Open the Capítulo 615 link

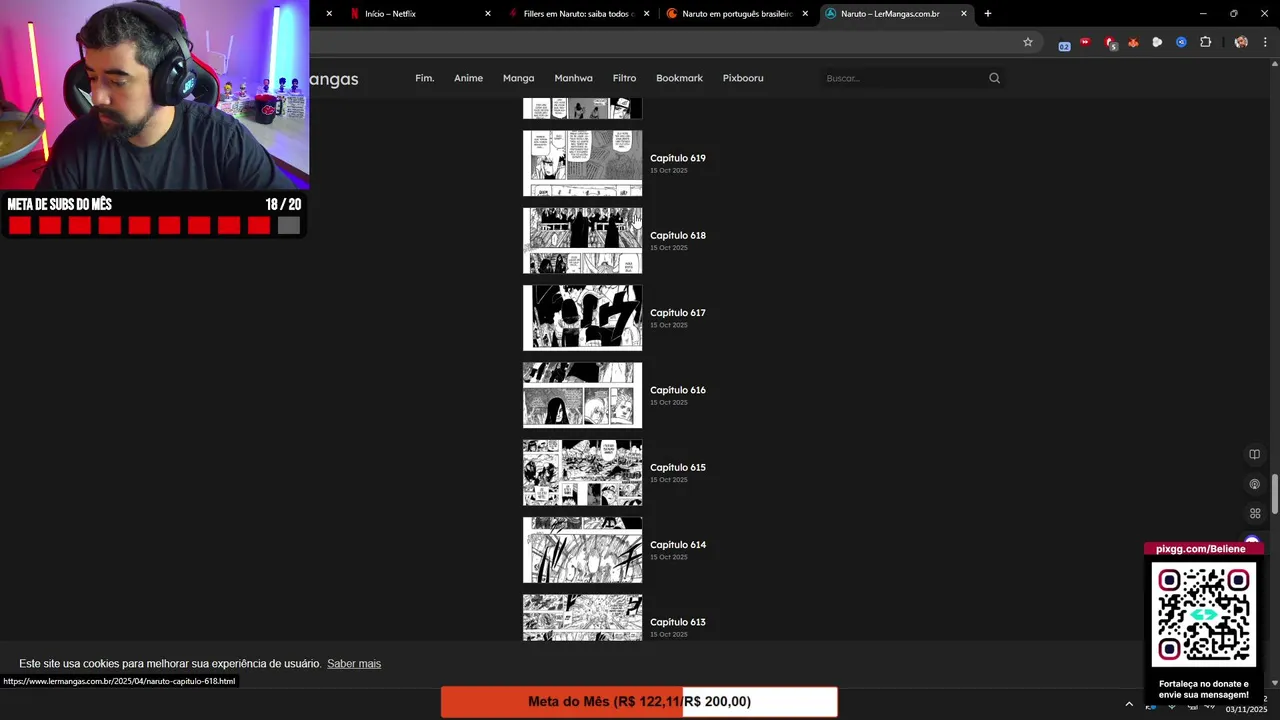(677, 467)
